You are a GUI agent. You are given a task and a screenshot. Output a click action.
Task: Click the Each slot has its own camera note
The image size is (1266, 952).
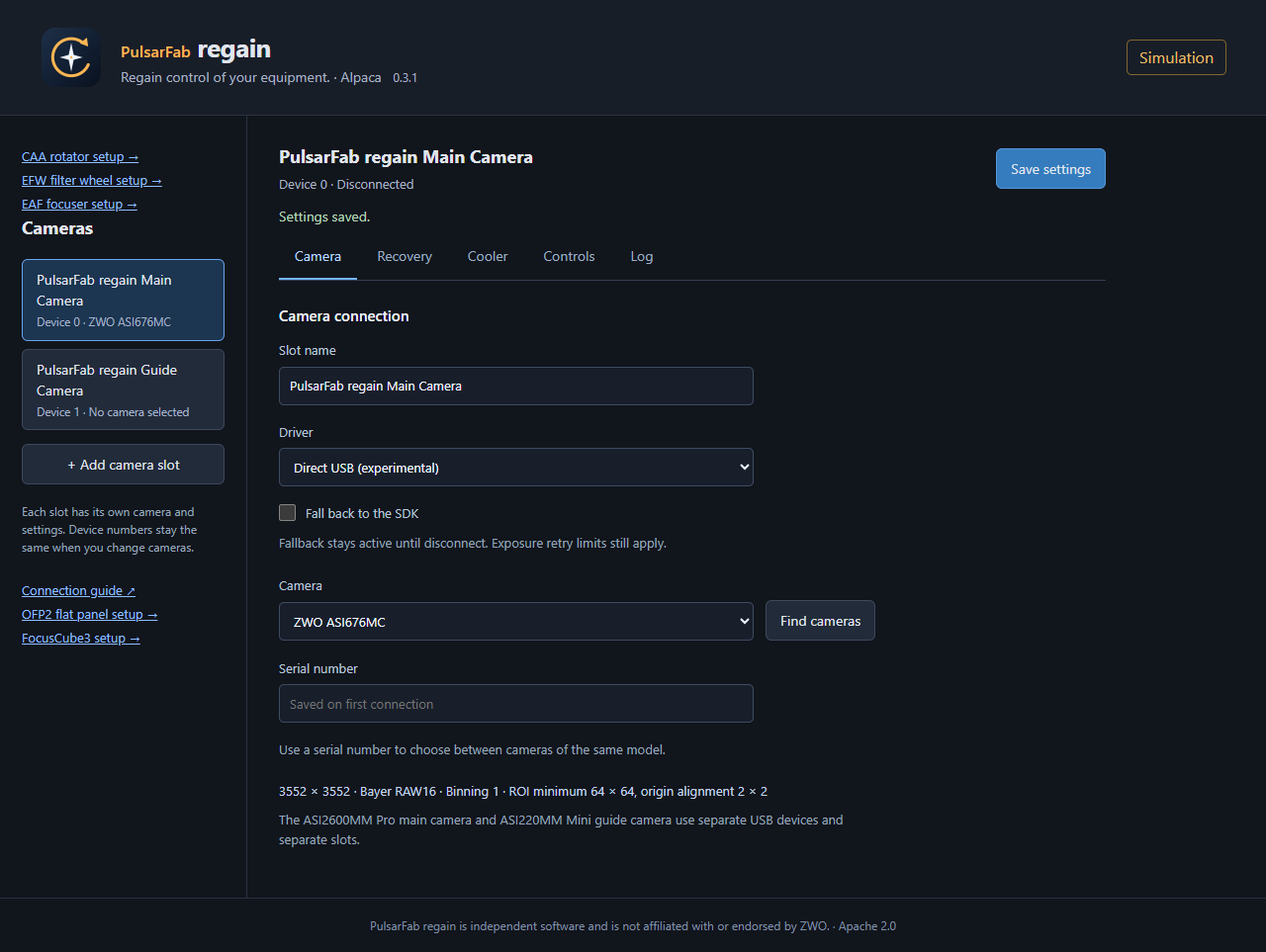[x=110, y=530]
